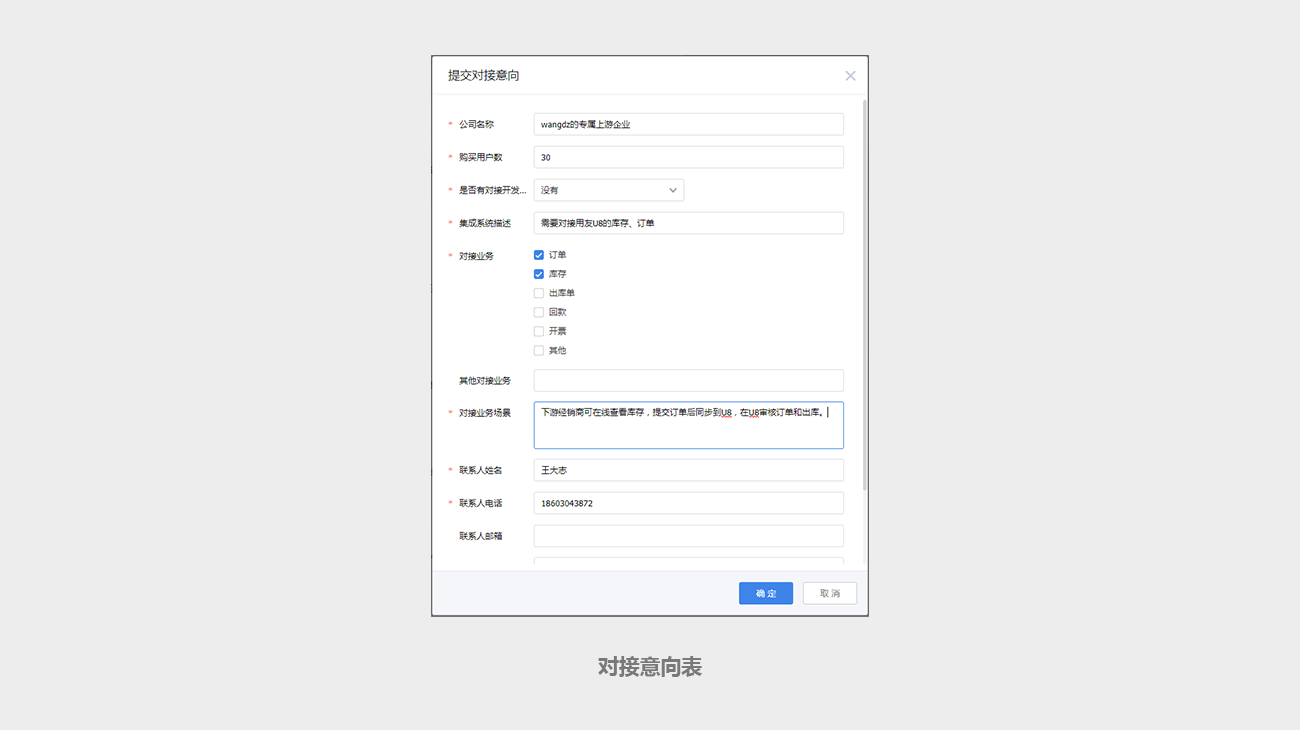Check the 开票 checkbox
This screenshot has height=730, width=1300.
[539, 331]
